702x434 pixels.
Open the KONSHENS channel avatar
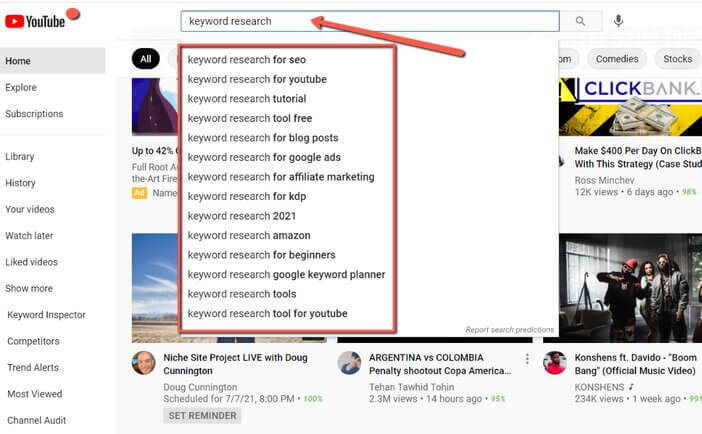pos(555,363)
